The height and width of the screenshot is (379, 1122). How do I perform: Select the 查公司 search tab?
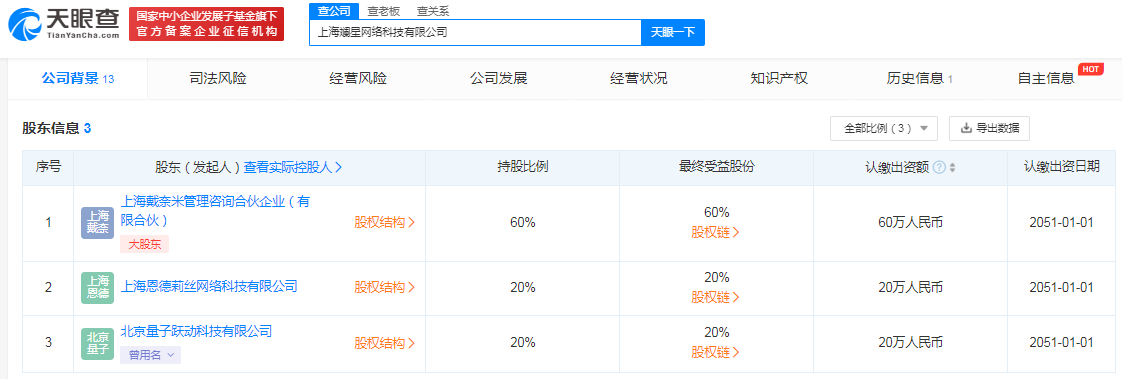(x=334, y=11)
